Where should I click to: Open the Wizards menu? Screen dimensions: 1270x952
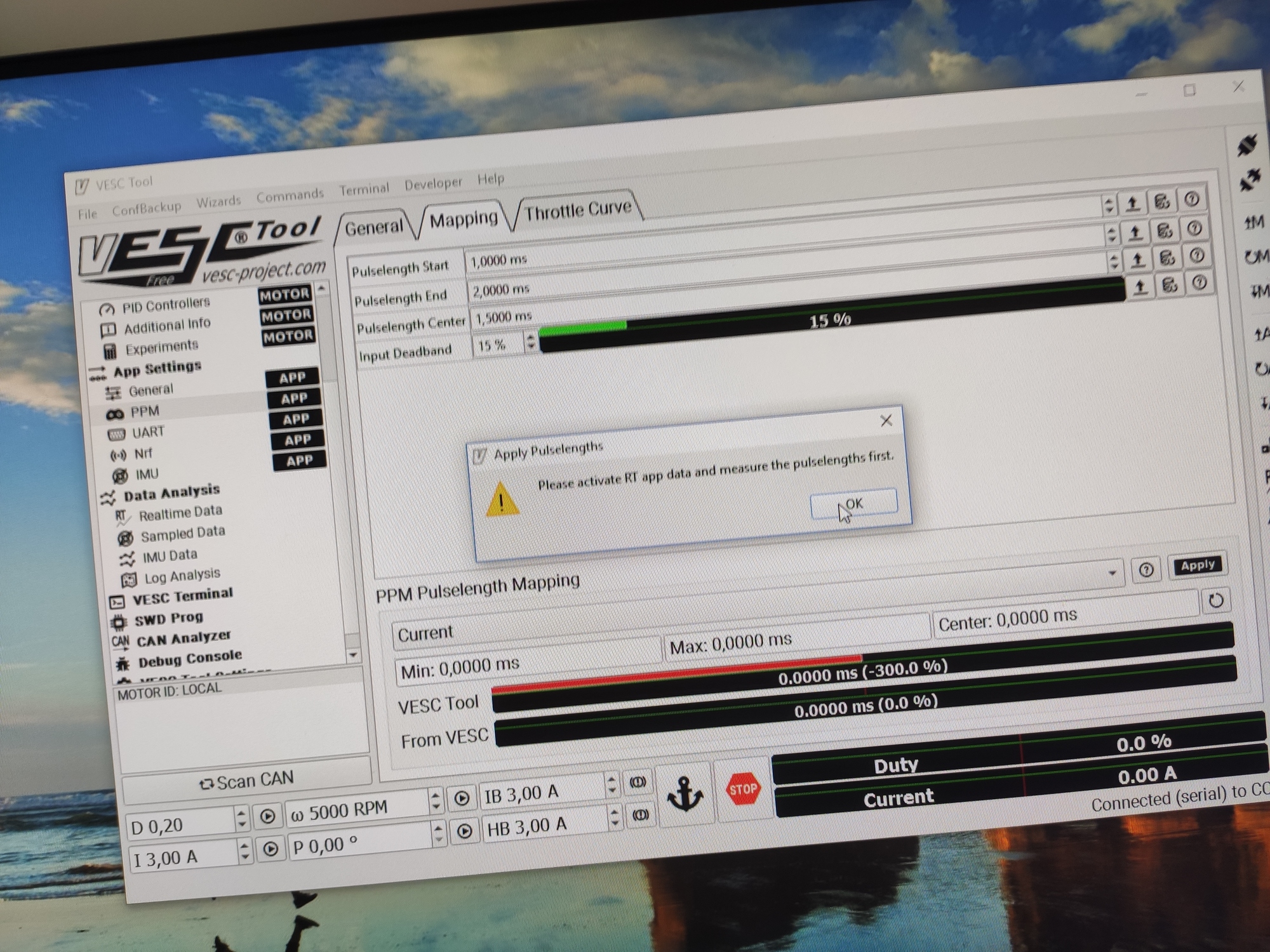[218, 202]
